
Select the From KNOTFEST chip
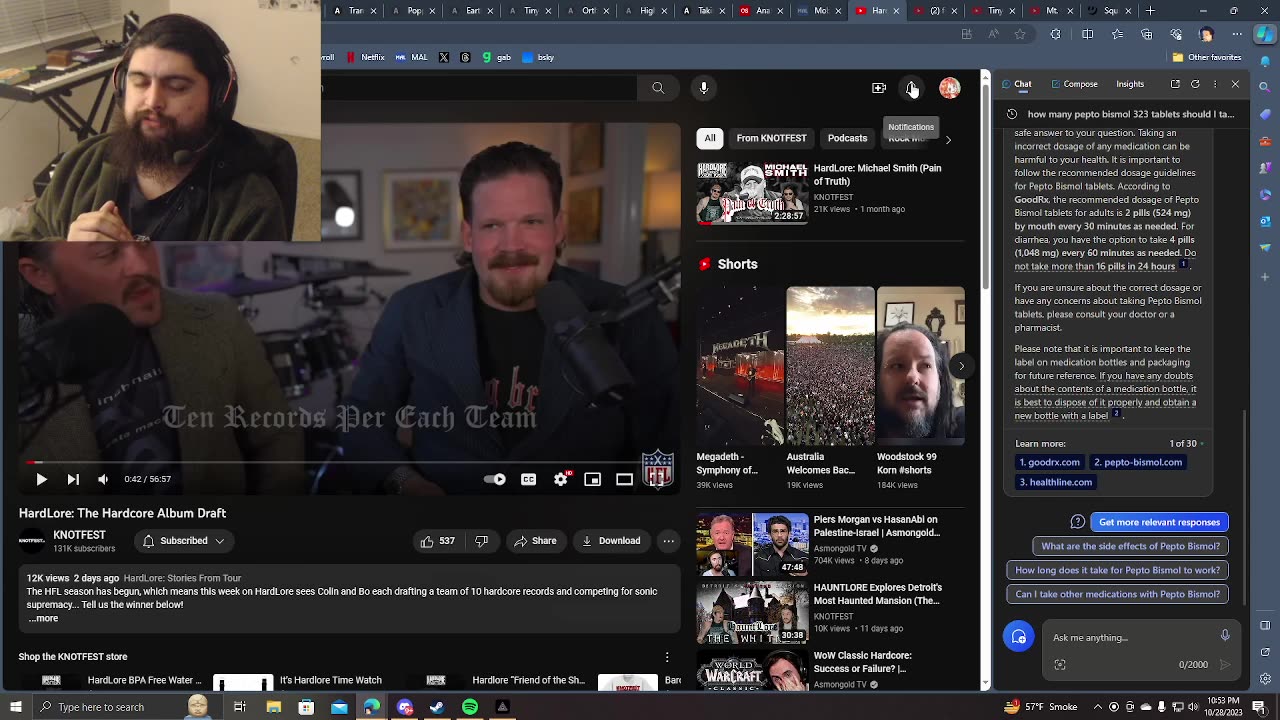click(771, 138)
